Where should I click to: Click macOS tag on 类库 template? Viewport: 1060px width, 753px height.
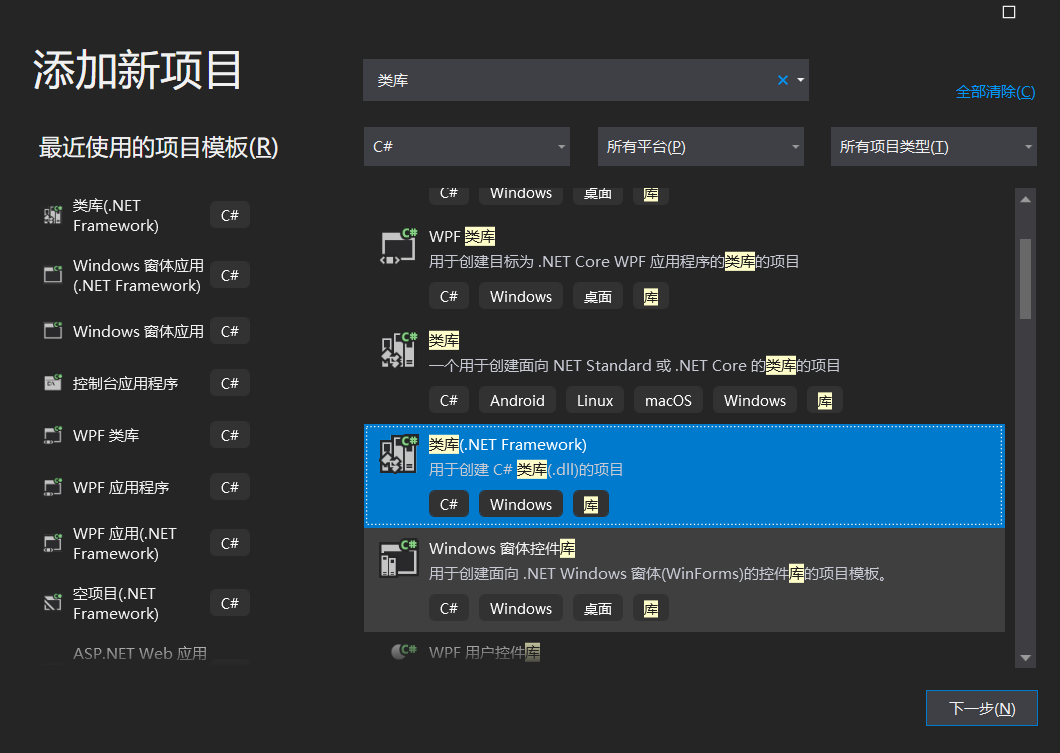pos(668,400)
